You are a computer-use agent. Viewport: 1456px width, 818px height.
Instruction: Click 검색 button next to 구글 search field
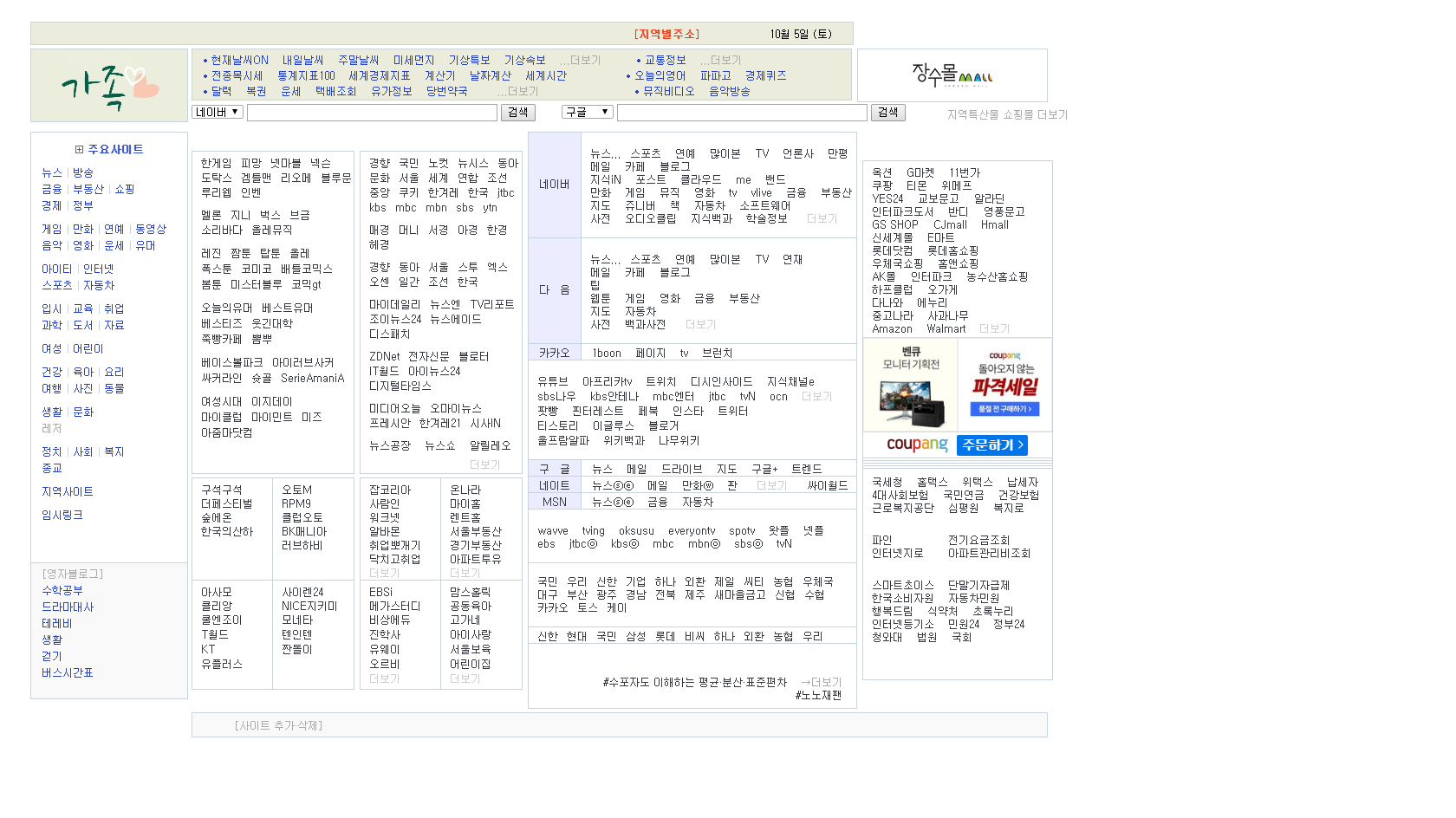coord(888,113)
